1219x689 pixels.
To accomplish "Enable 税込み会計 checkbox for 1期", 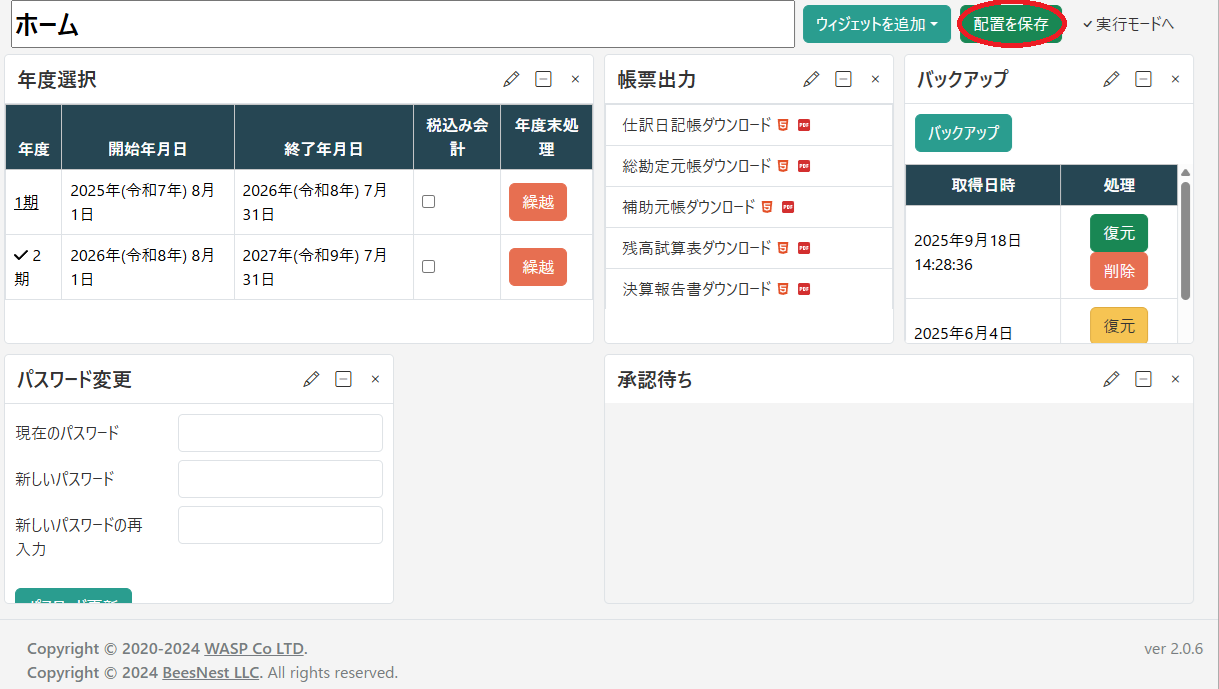I will [428, 201].
